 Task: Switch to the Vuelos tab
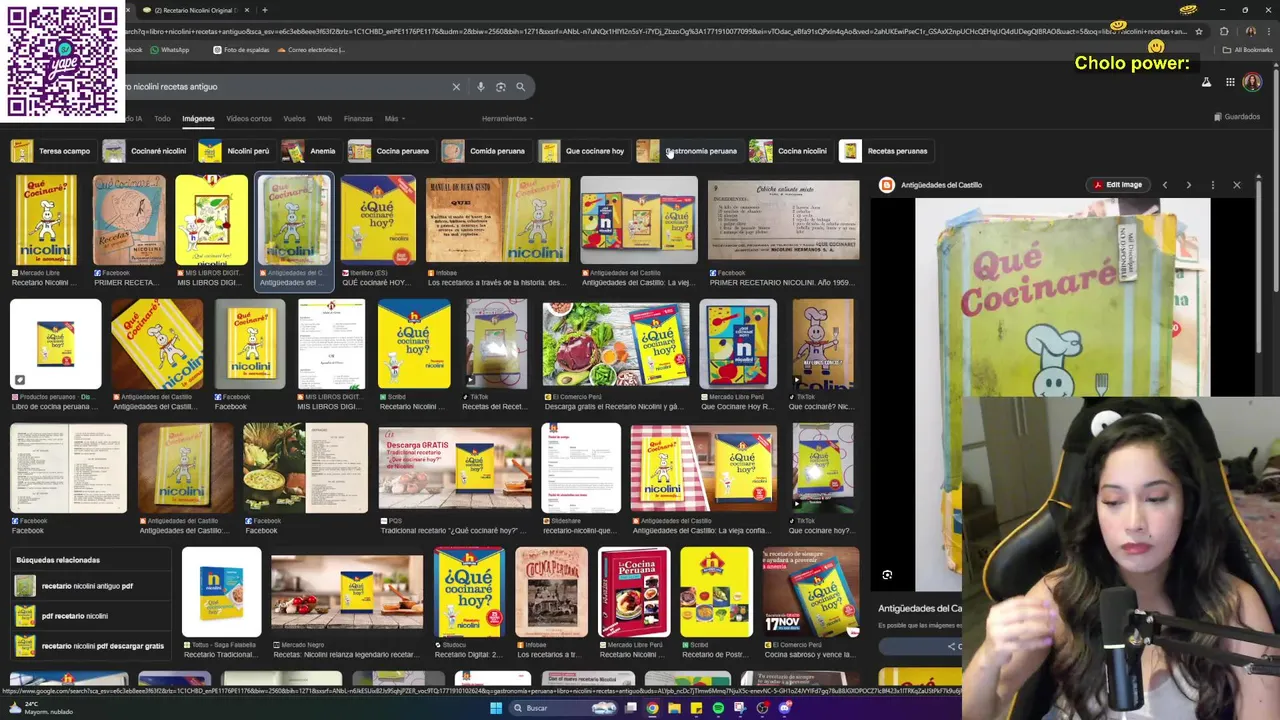tap(294, 119)
